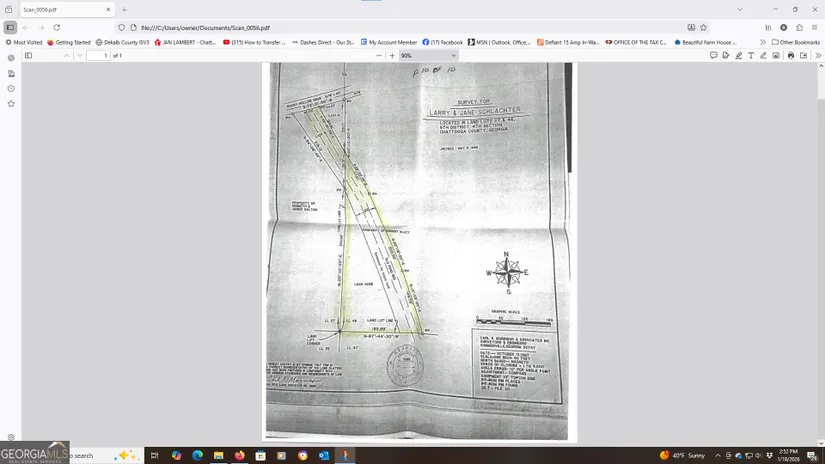The height and width of the screenshot is (464, 825).
Task: Click the PDF zoom in plus button
Action: coord(391,56)
